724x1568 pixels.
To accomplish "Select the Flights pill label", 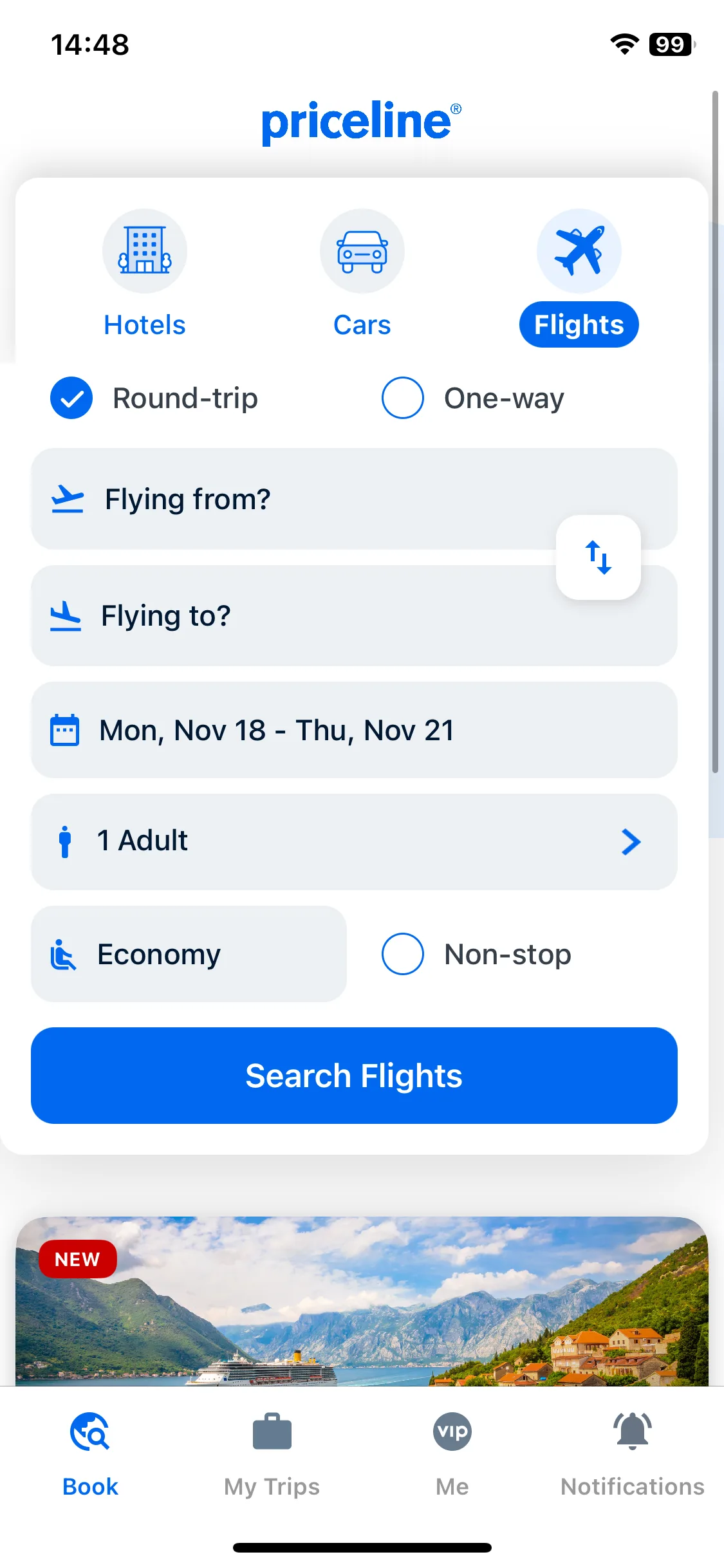I will tap(579, 324).
